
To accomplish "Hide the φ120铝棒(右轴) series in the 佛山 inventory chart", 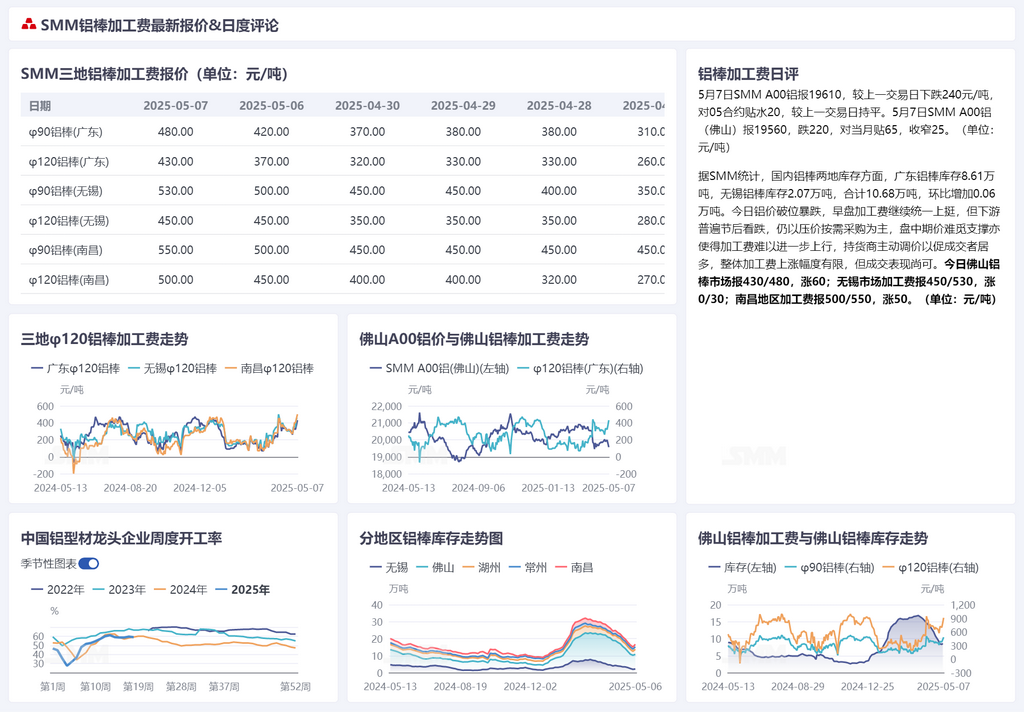I will tap(931, 568).
